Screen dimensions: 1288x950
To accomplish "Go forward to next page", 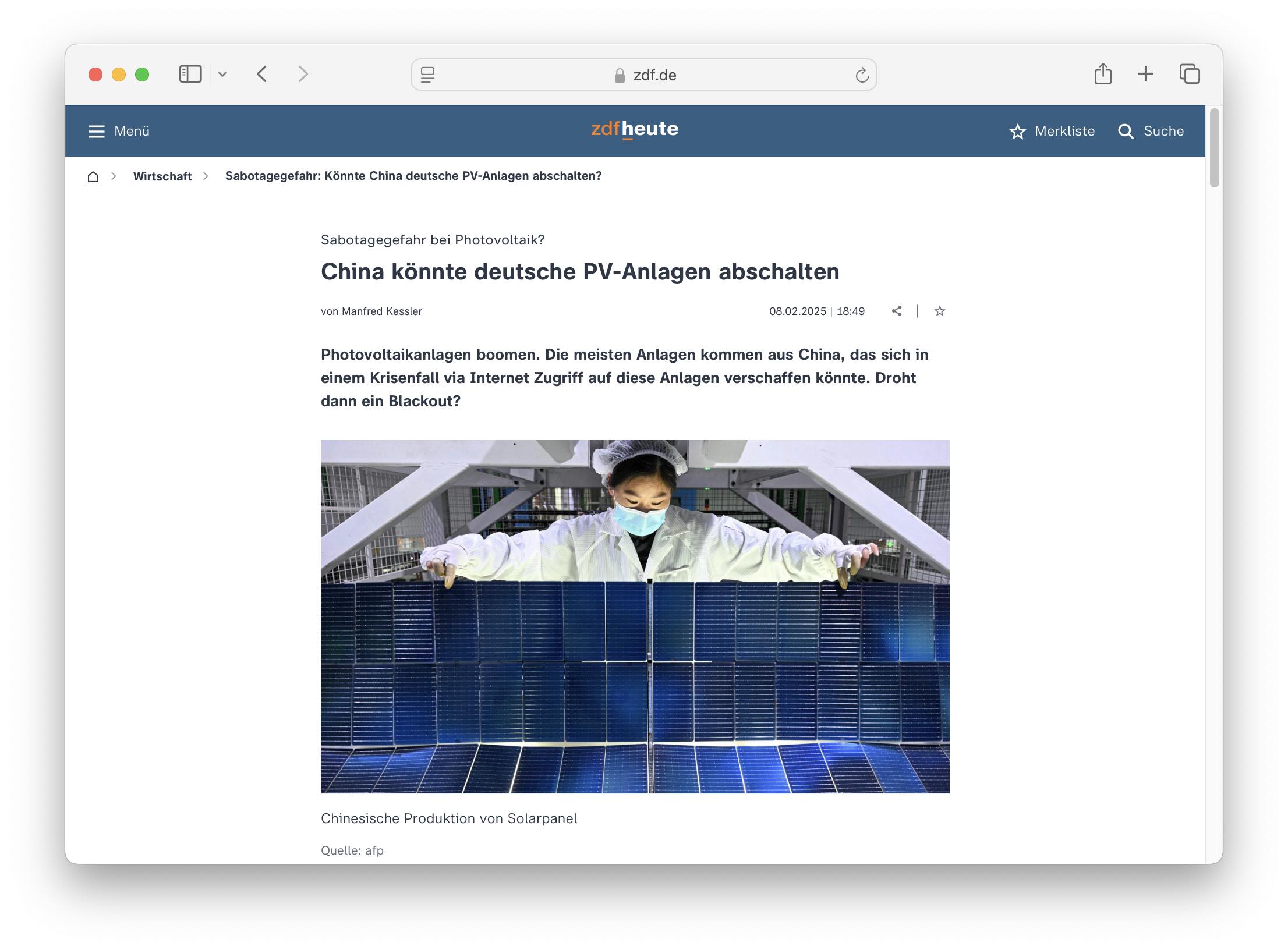I will pyautogui.click(x=303, y=74).
